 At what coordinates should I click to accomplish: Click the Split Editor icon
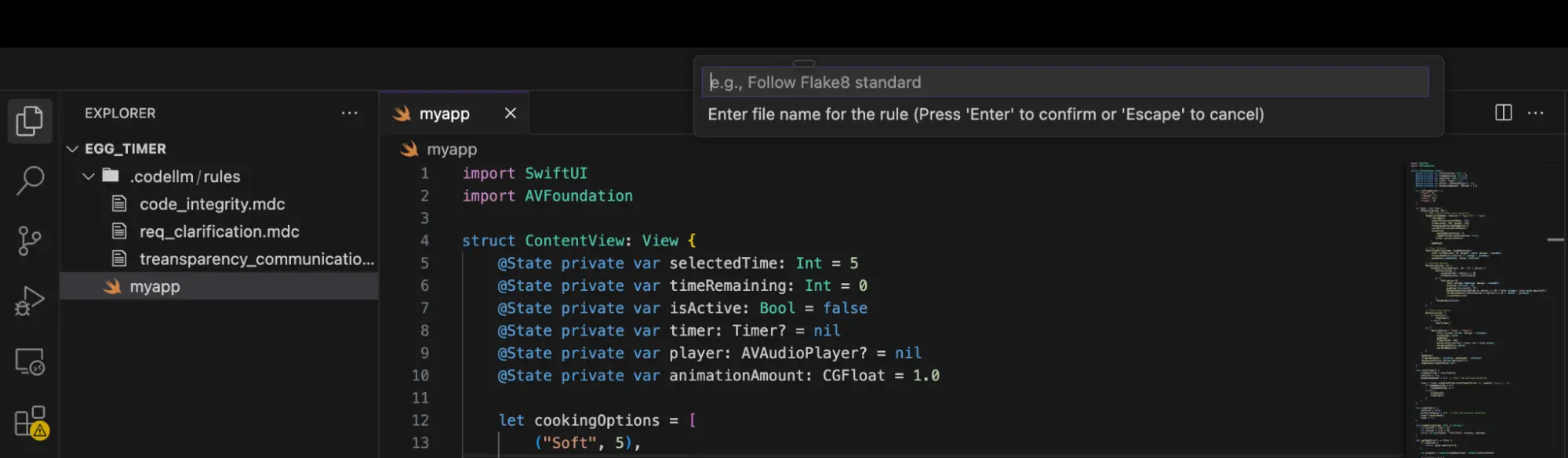pos(1503,113)
